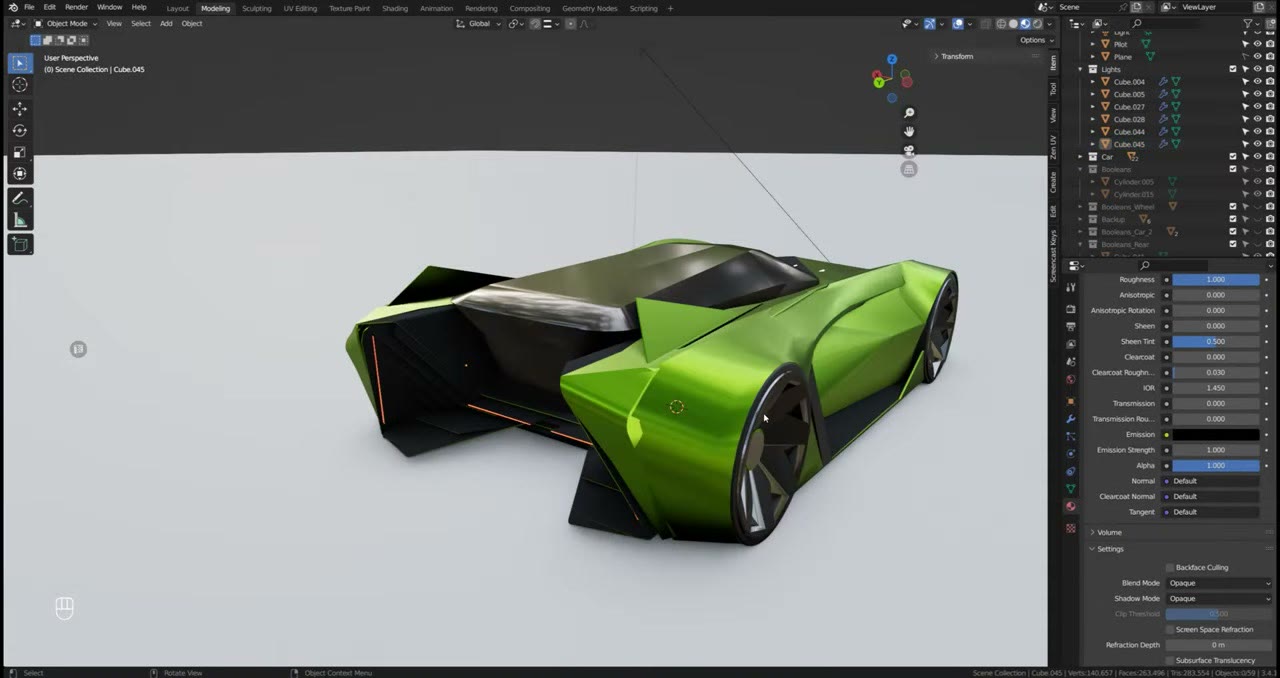Activate the Transform tool
This screenshot has width=1280, height=678.
pos(19,174)
